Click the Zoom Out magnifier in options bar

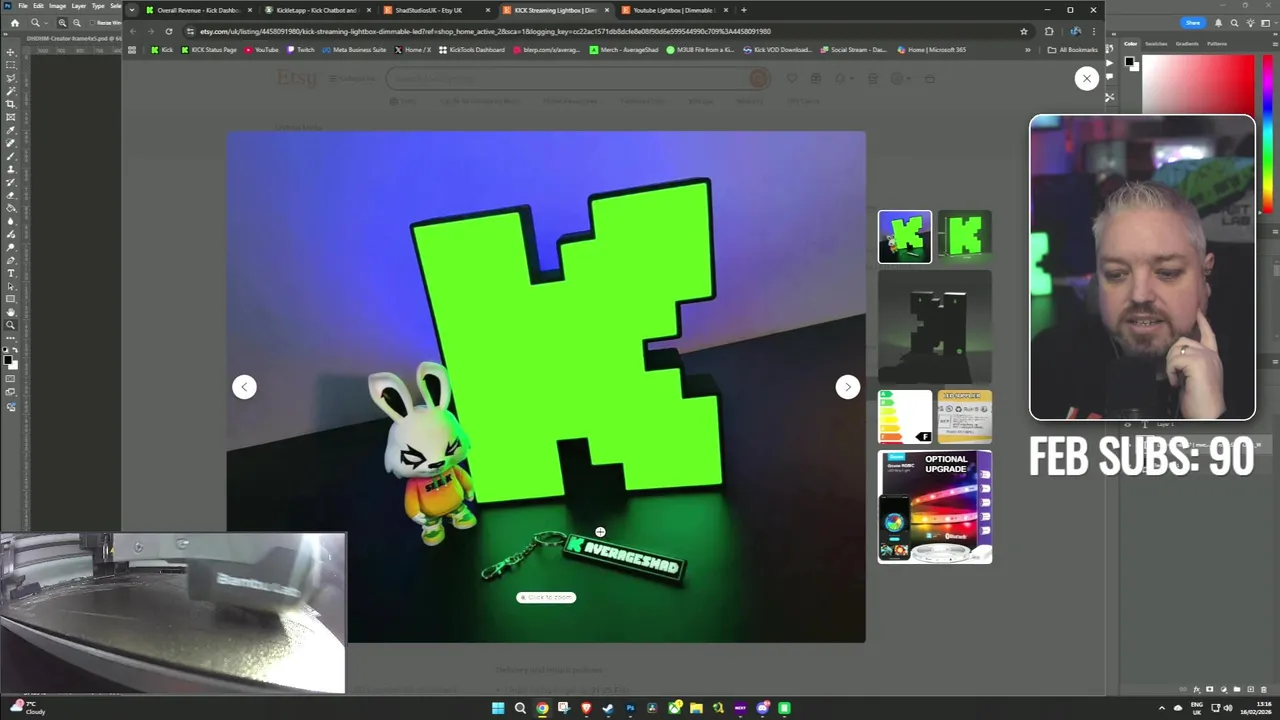click(76, 22)
